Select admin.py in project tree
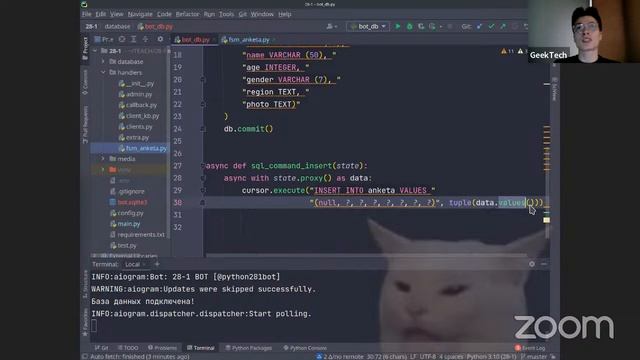 pyautogui.click(x=135, y=94)
